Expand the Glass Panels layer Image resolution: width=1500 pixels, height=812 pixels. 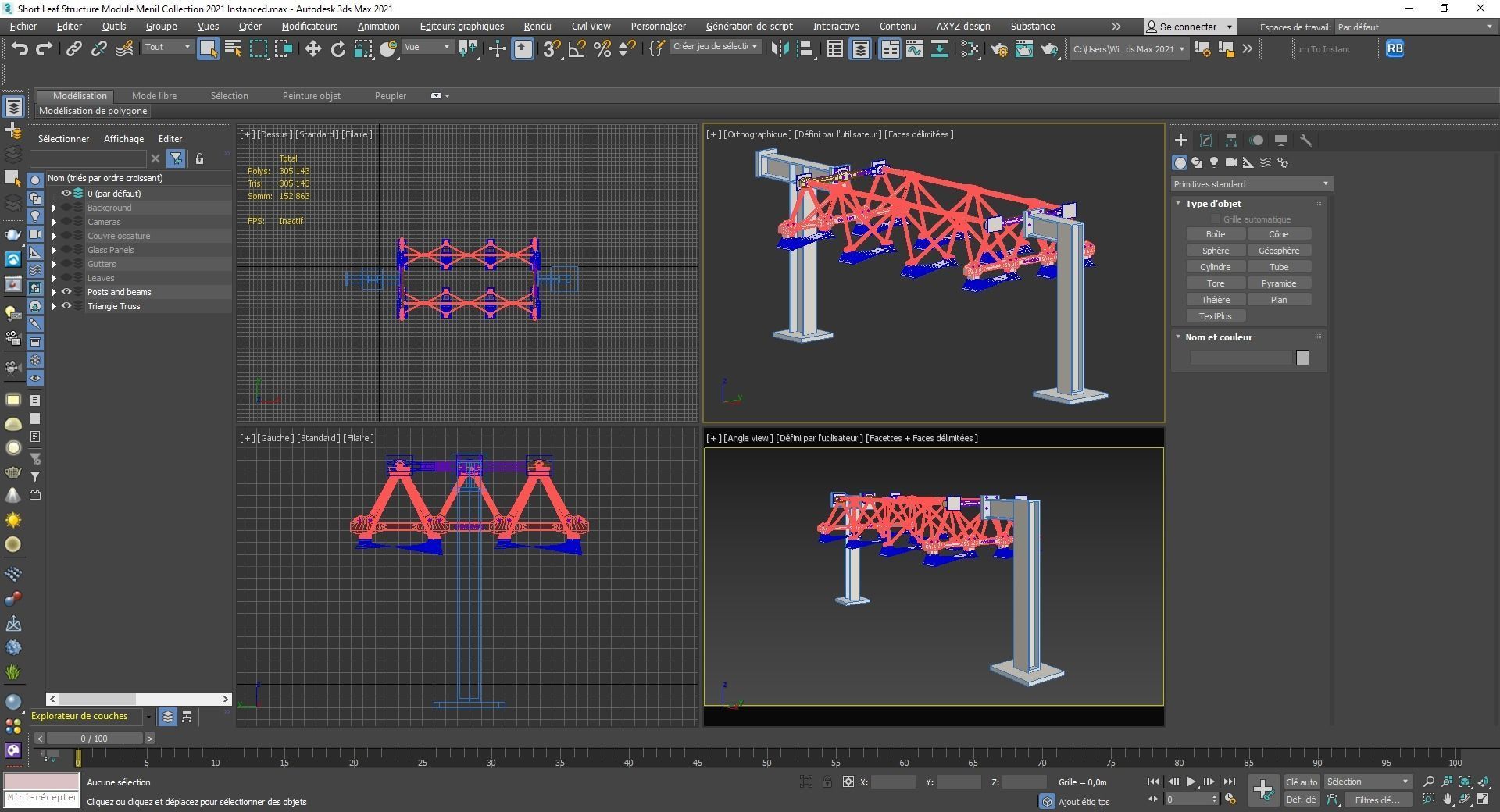53,250
